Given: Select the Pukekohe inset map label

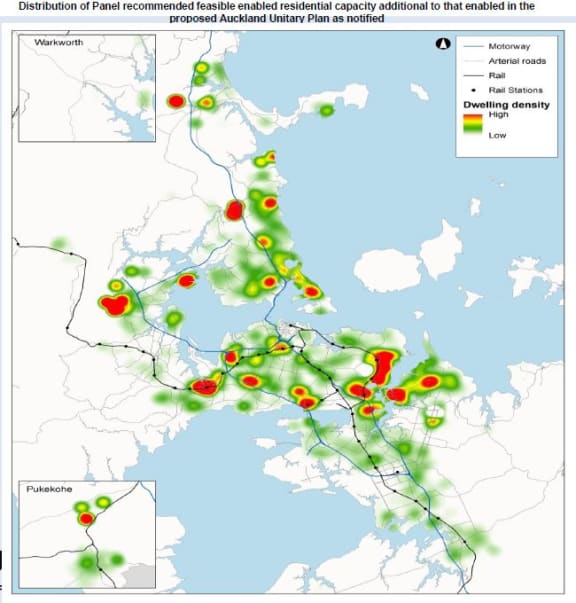Looking at the screenshot, I should [49, 489].
